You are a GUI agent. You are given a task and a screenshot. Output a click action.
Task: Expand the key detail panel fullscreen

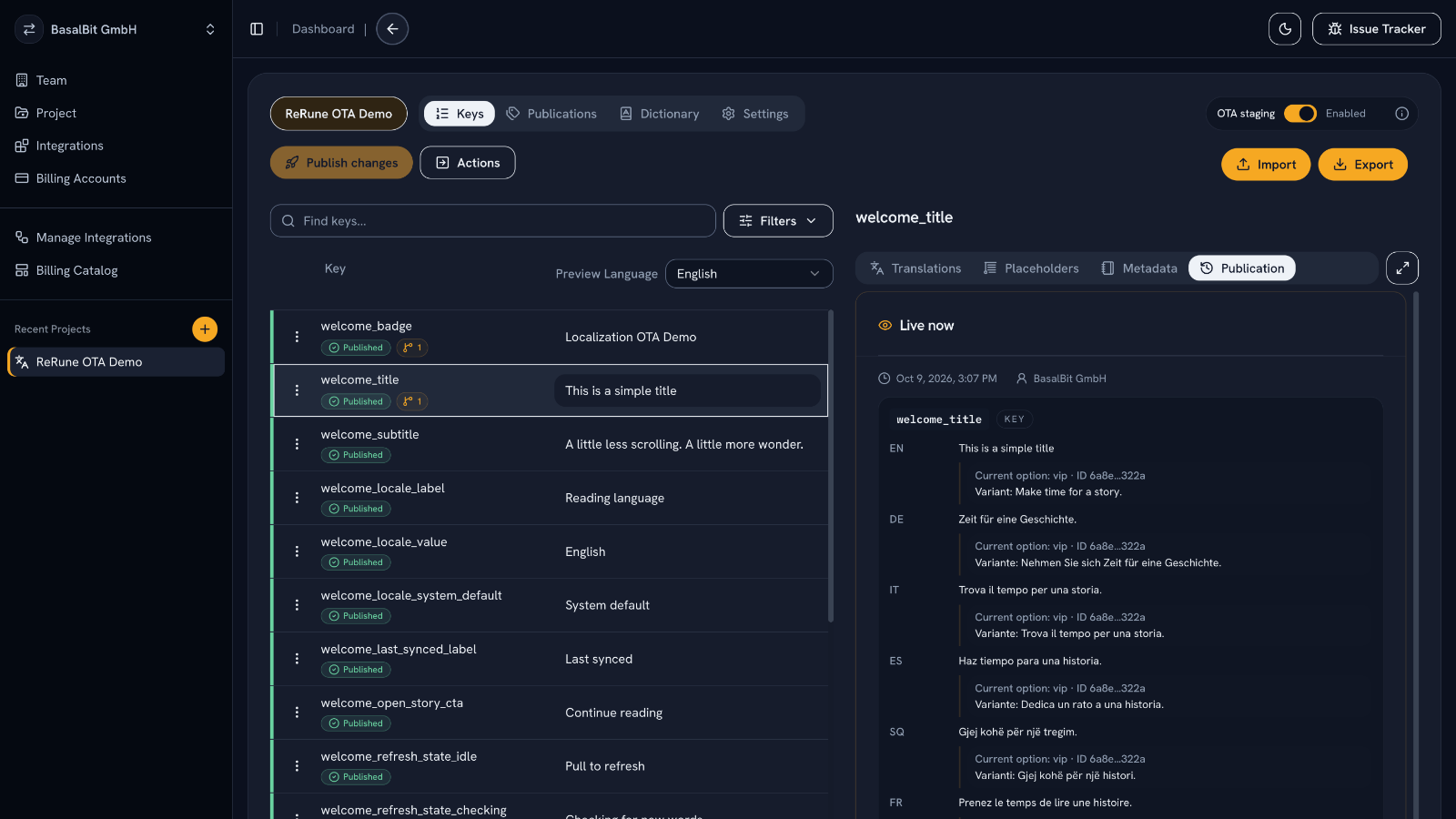point(1402,268)
